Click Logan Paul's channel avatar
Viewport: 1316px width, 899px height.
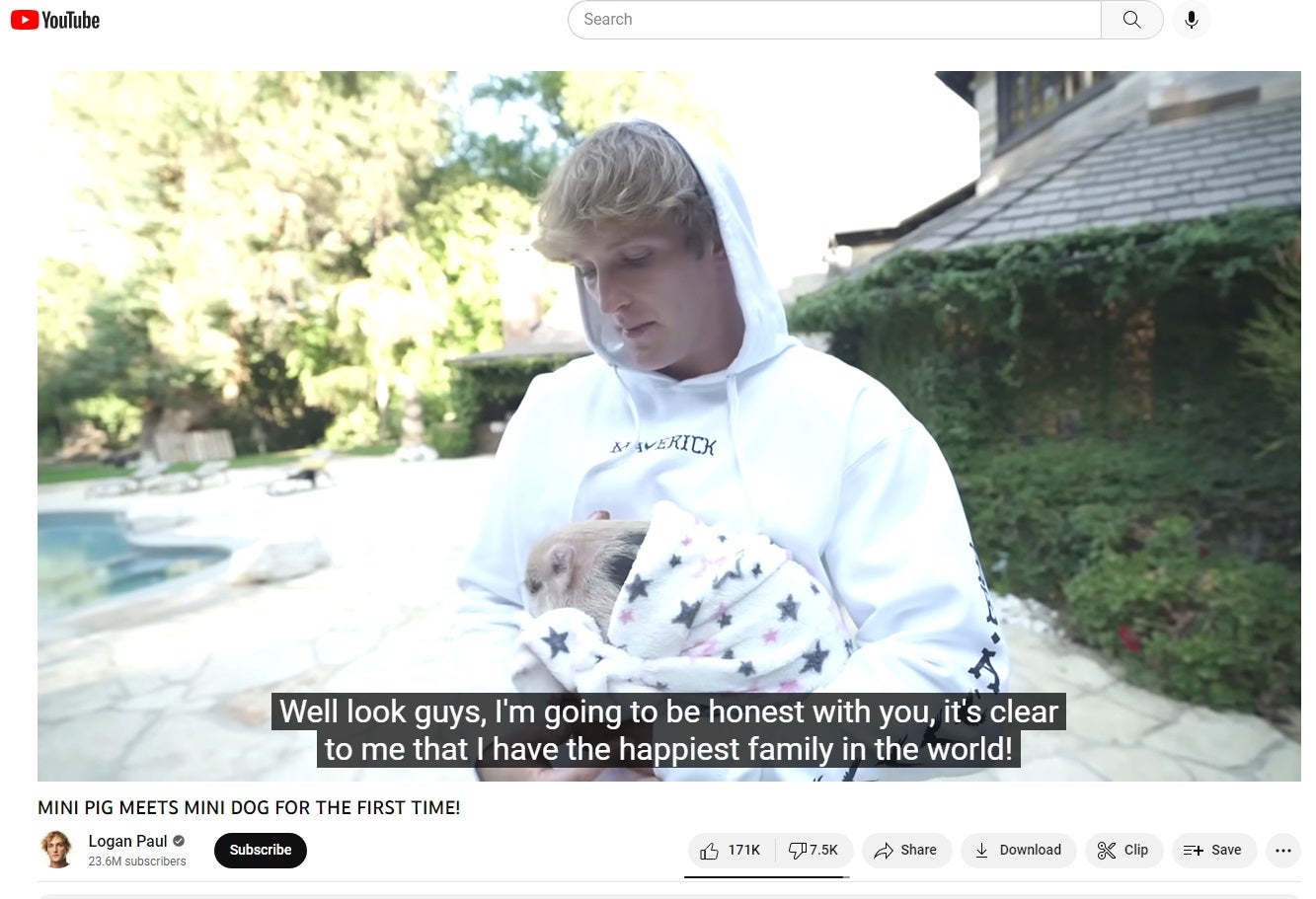click(57, 850)
